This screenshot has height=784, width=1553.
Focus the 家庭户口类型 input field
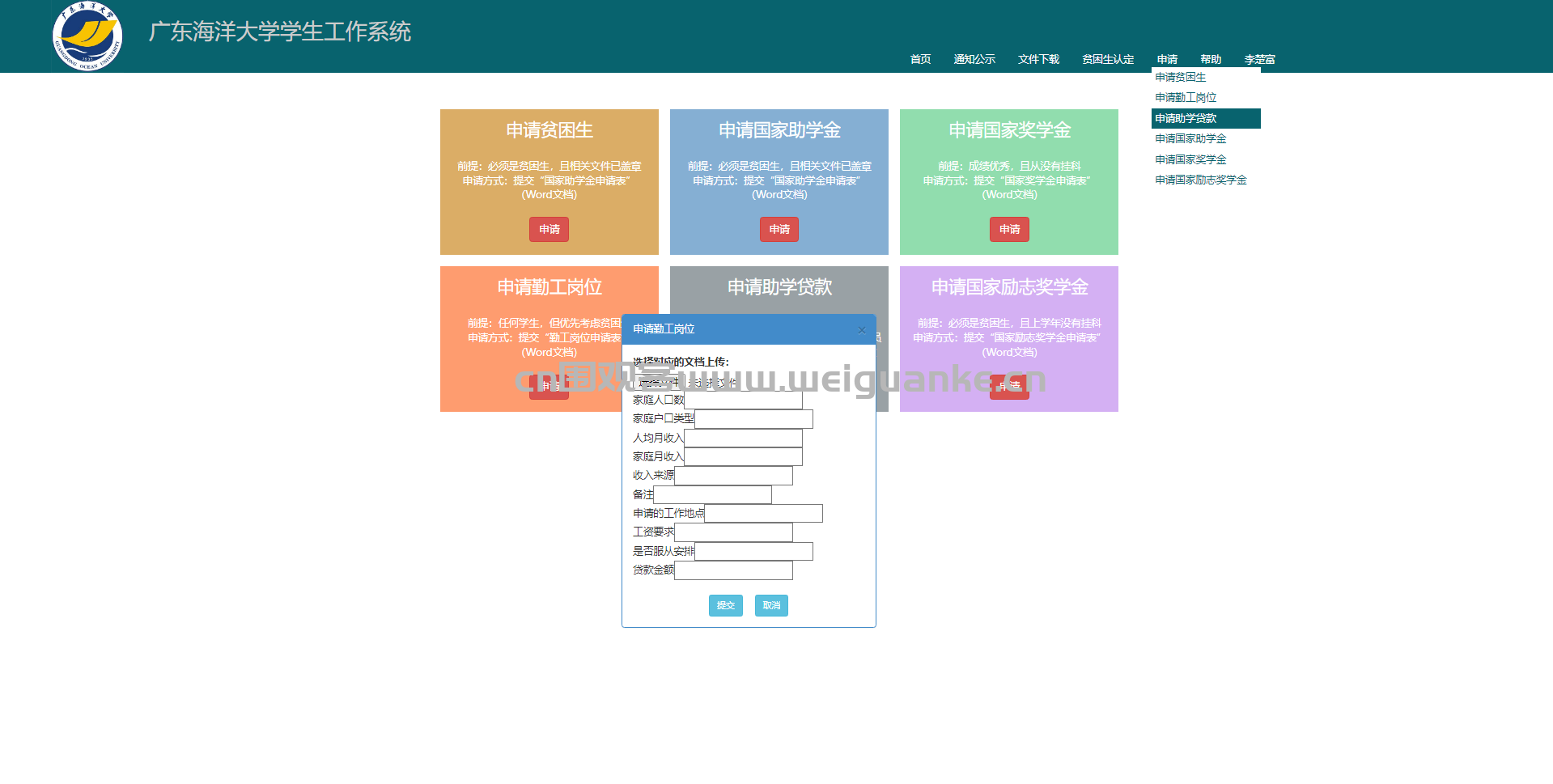point(753,419)
